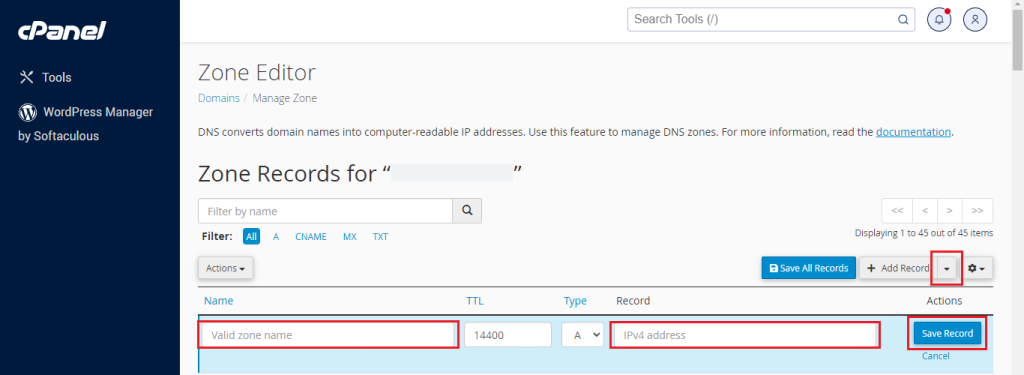Click the IPv4 address field
1024x375 pixels.
tap(744, 334)
